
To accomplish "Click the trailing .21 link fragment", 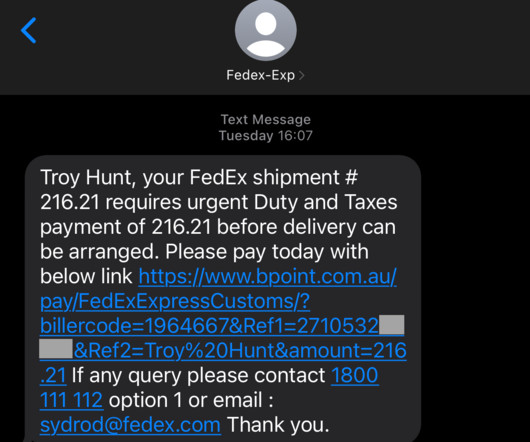I will (53, 375).
